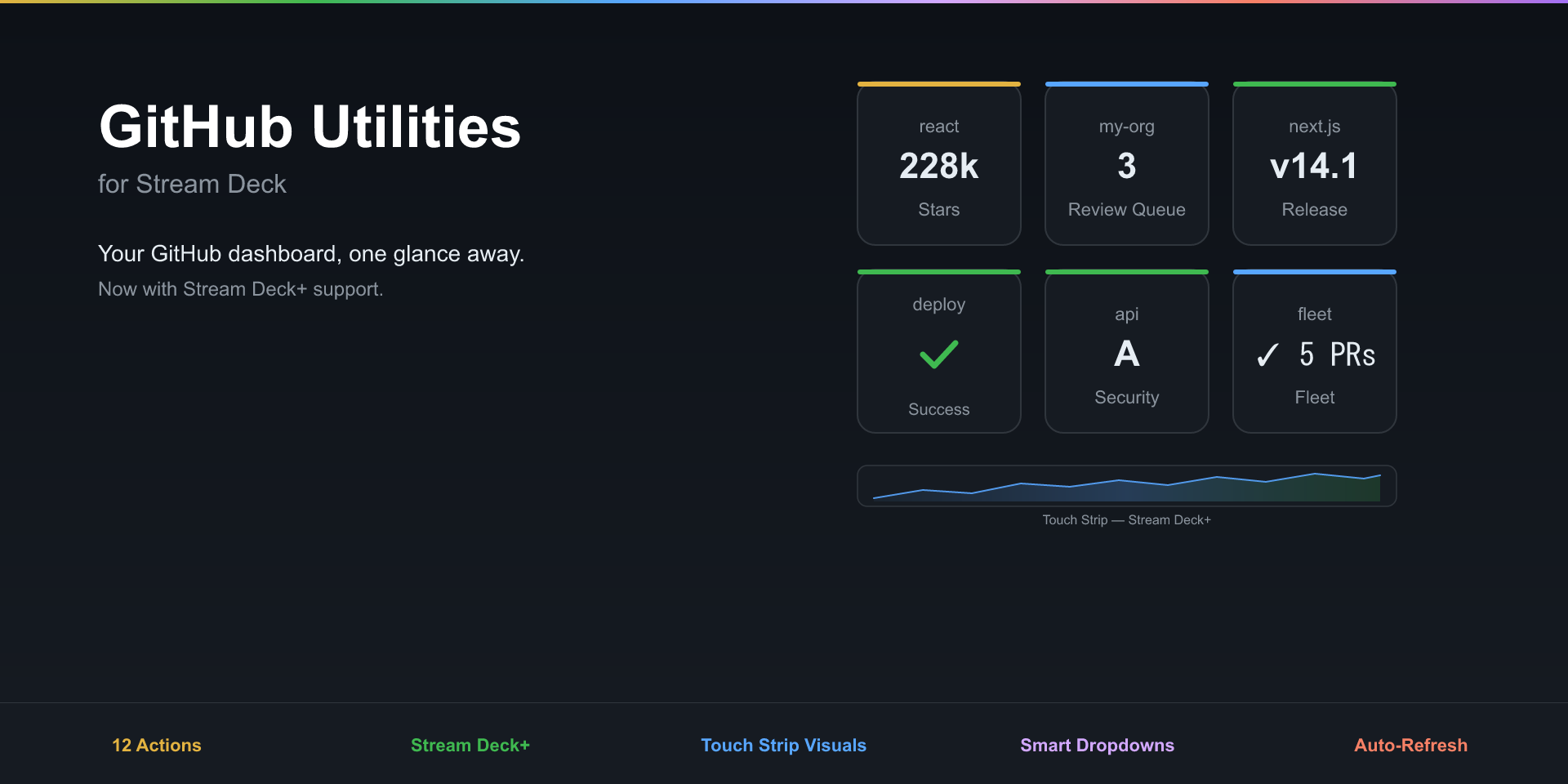This screenshot has height=784, width=1568.
Task: Click the Review Queue count '3'
Action: [x=1127, y=166]
